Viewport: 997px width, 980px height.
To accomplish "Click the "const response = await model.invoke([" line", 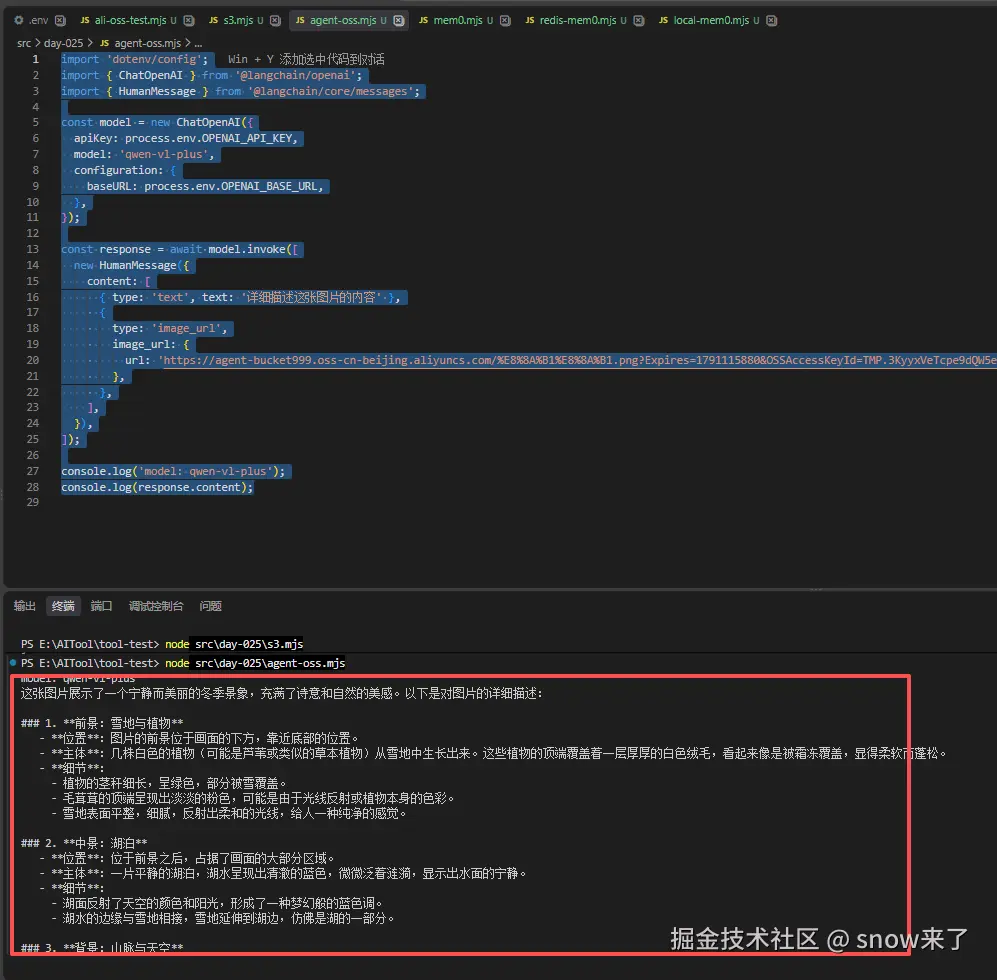I will click(x=179, y=249).
